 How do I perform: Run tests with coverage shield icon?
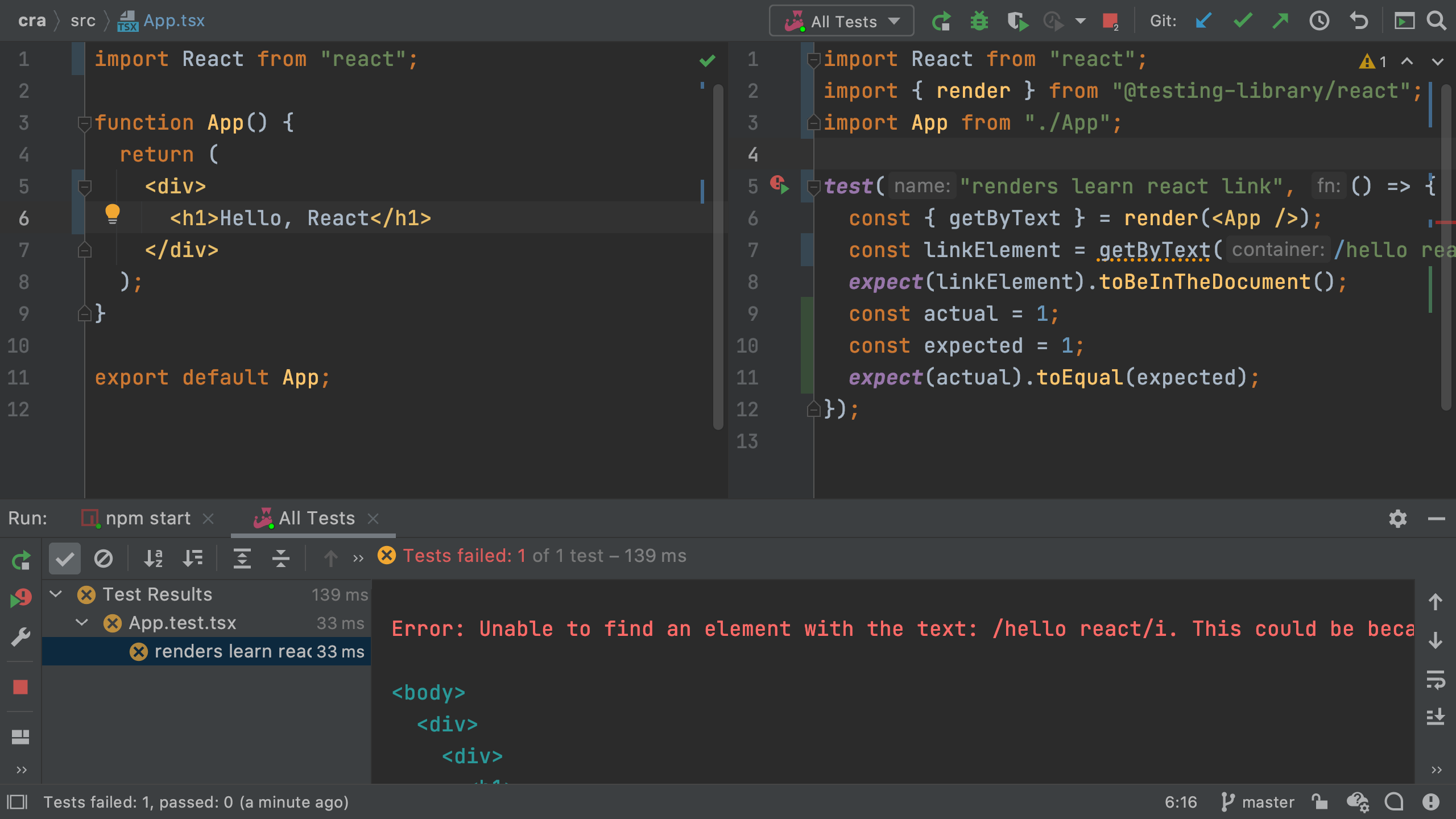coord(1017,22)
